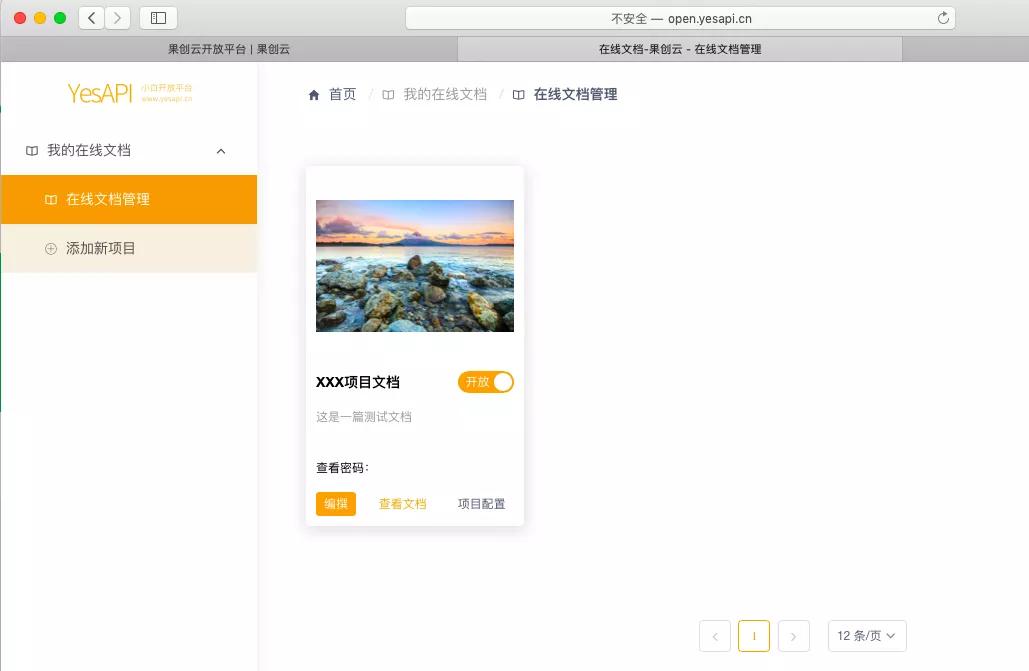Click the Safari reload icon in address bar

(942, 17)
